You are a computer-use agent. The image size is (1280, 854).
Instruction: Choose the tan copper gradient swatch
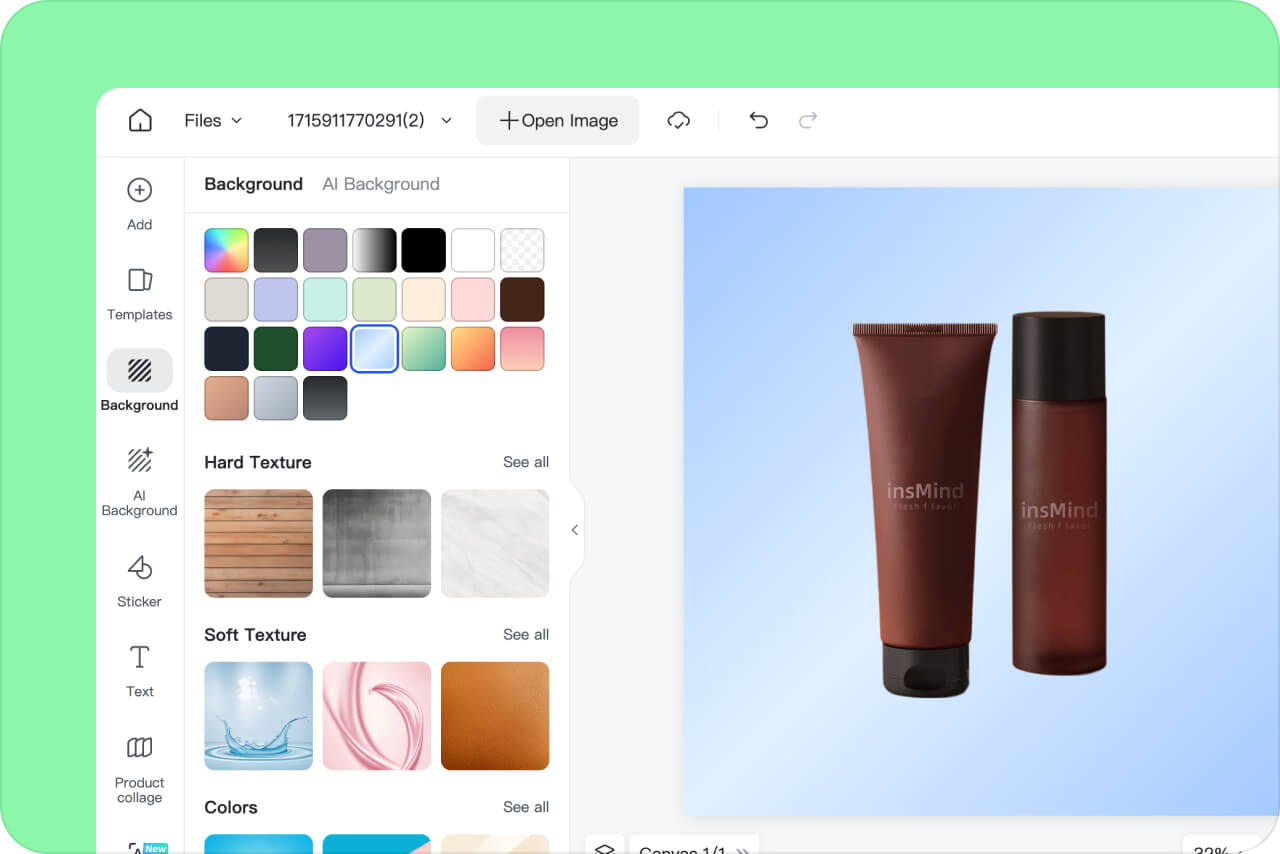(x=226, y=398)
